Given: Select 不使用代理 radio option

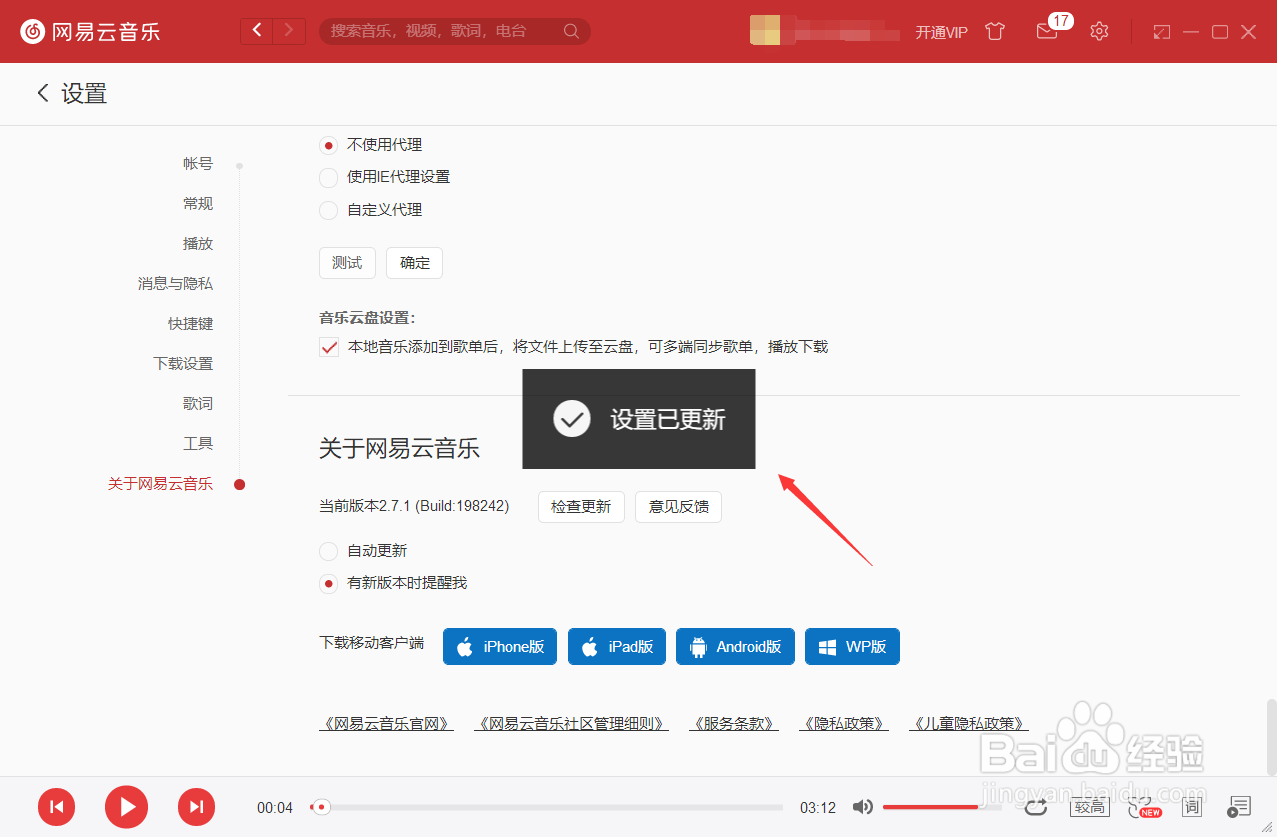Looking at the screenshot, I should click(x=328, y=145).
